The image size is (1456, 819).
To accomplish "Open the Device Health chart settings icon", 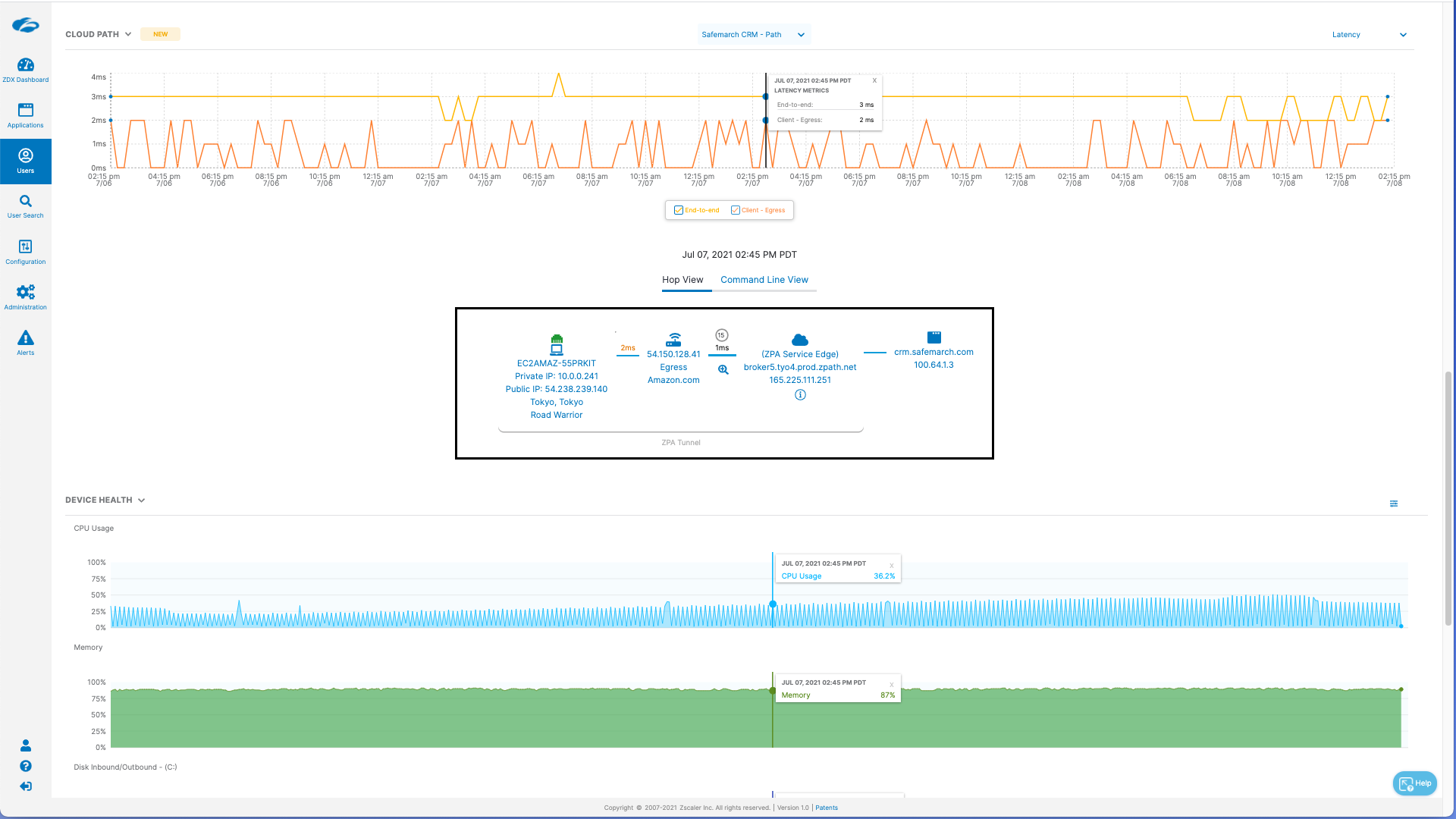I will [x=1394, y=504].
